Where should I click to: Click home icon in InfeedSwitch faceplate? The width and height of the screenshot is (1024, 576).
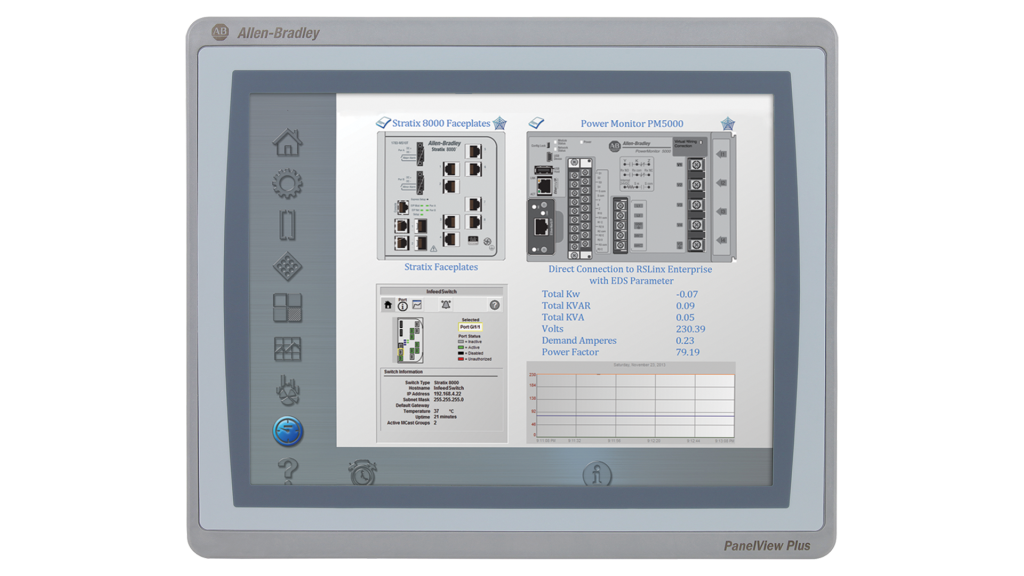click(388, 305)
